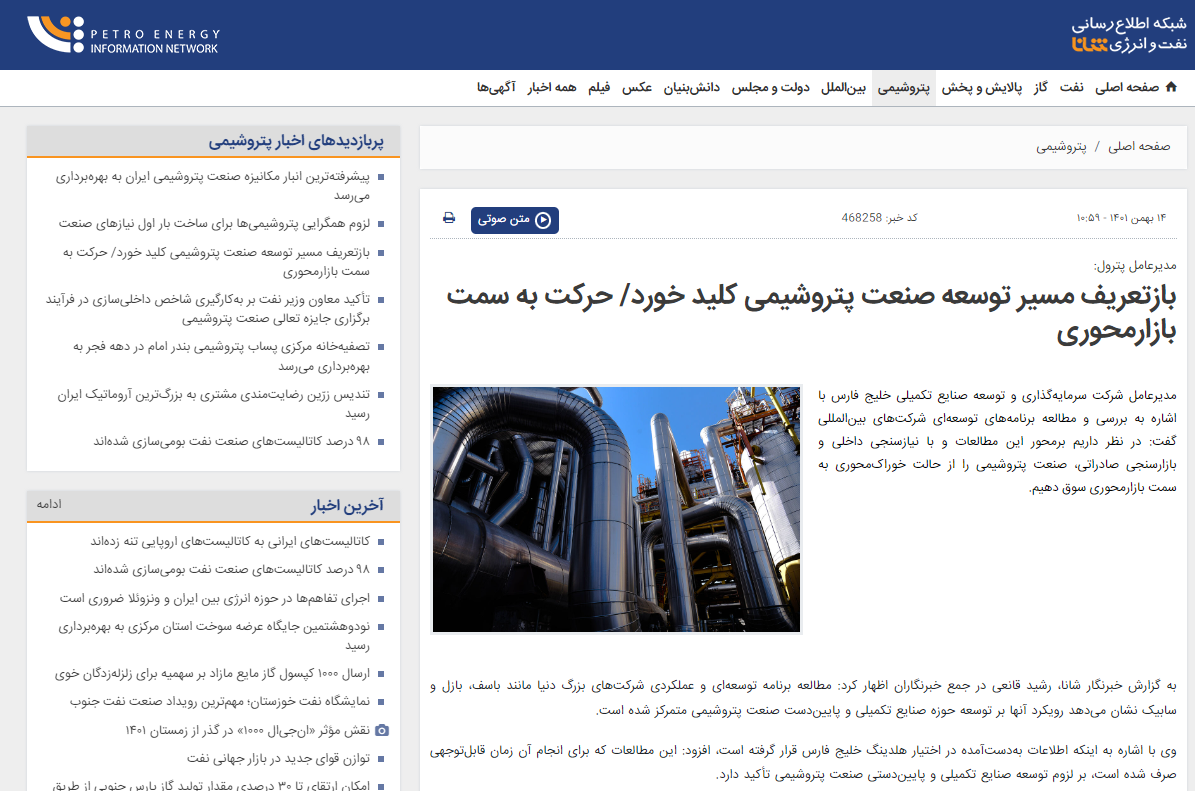Open the فیلم (video) section
Screen dimensions: 1195x791
coord(598,88)
